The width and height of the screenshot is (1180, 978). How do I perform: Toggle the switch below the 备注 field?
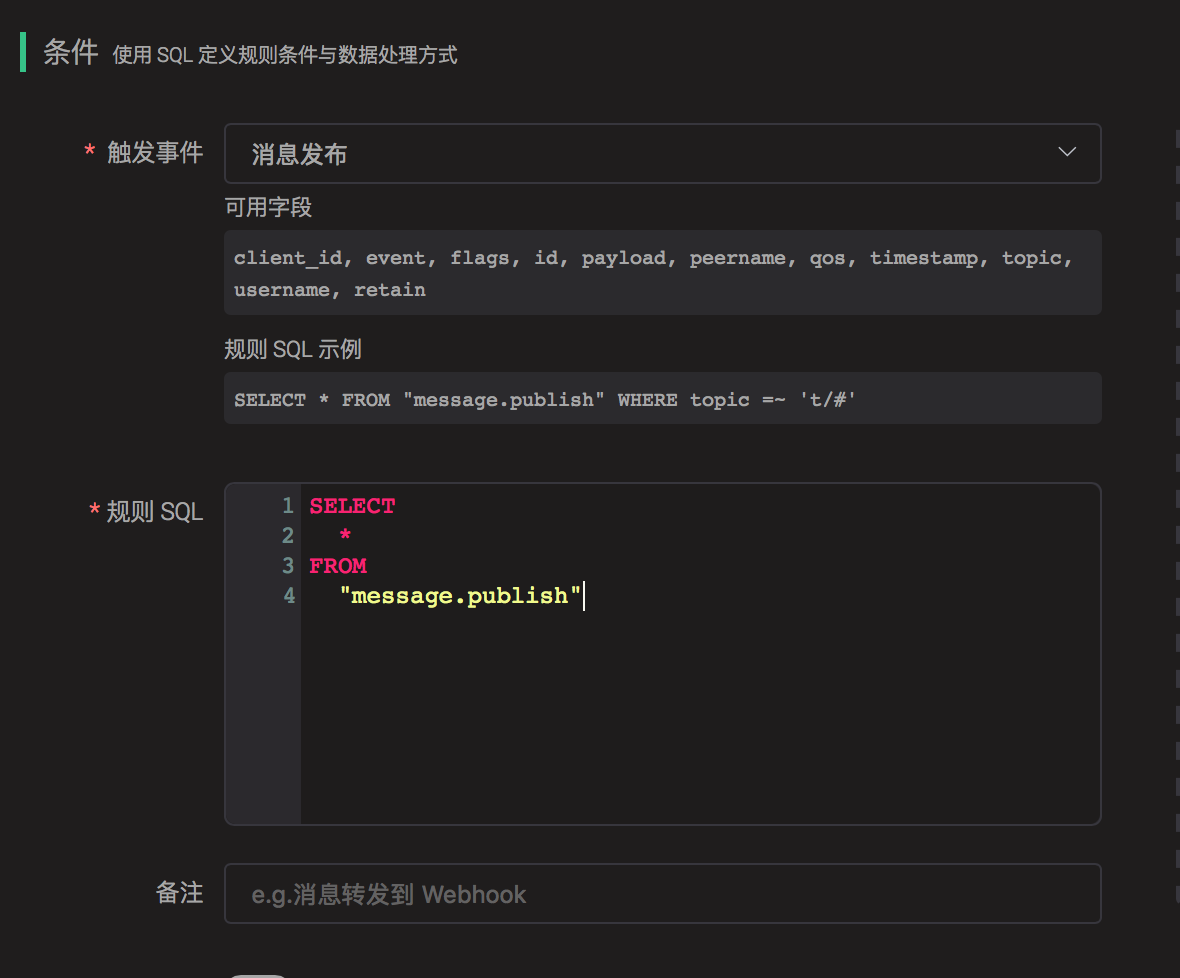point(257,974)
